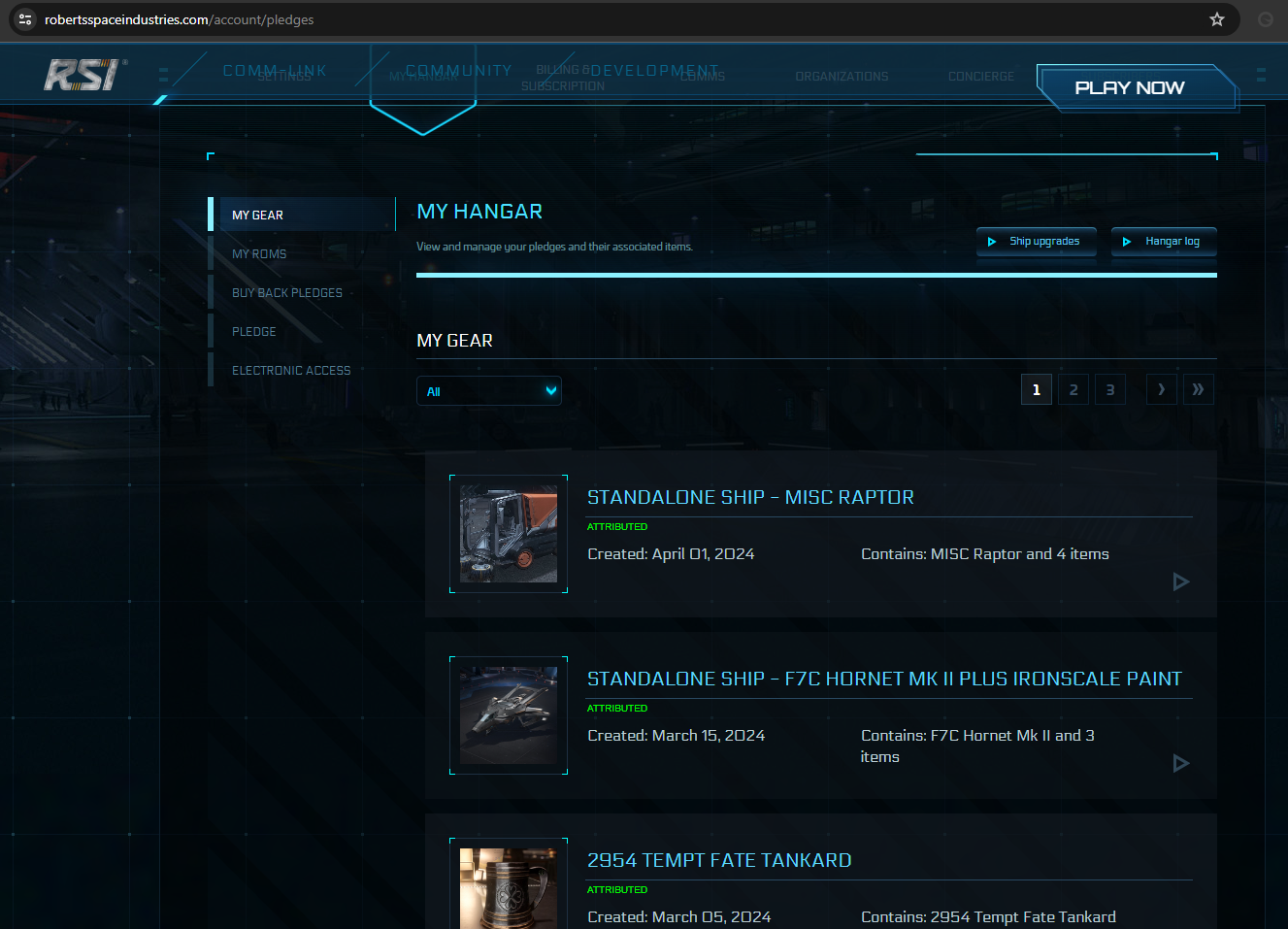The image size is (1288, 929).
Task: Expand details for the F7C Hornet pledge
Action: pyautogui.click(x=1181, y=763)
